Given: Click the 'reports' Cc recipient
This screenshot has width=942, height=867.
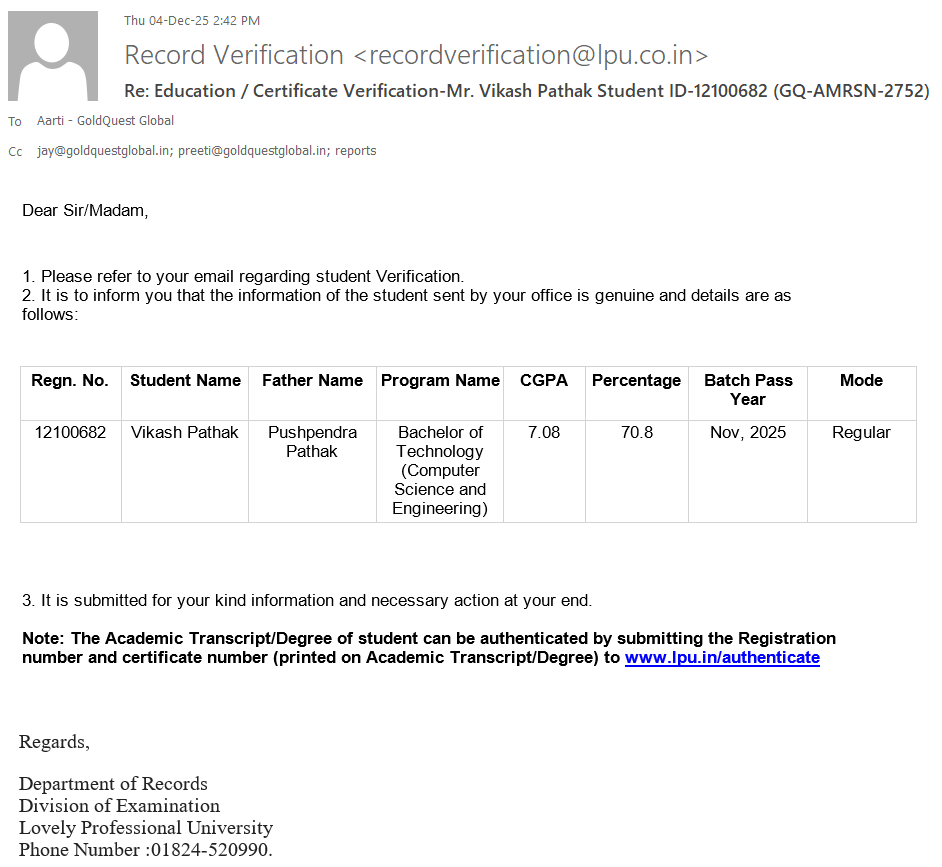Looking at the screenshot, I should click(356, 151).
